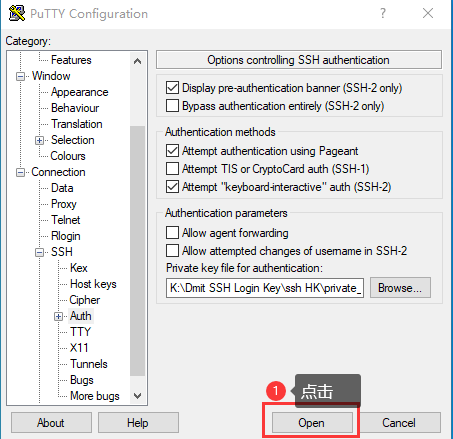
Task: Click the category list scroll up arrow
Action: 137,61
